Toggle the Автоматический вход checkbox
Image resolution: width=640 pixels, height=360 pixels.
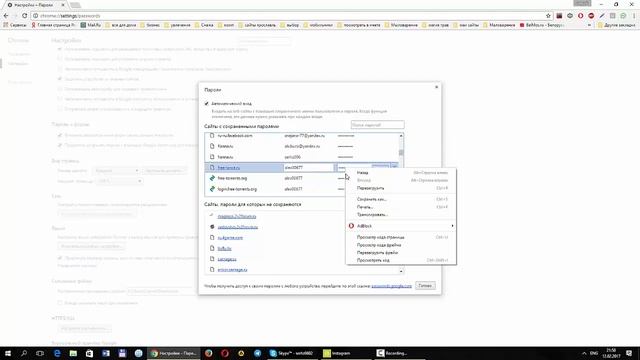(207, 104)
